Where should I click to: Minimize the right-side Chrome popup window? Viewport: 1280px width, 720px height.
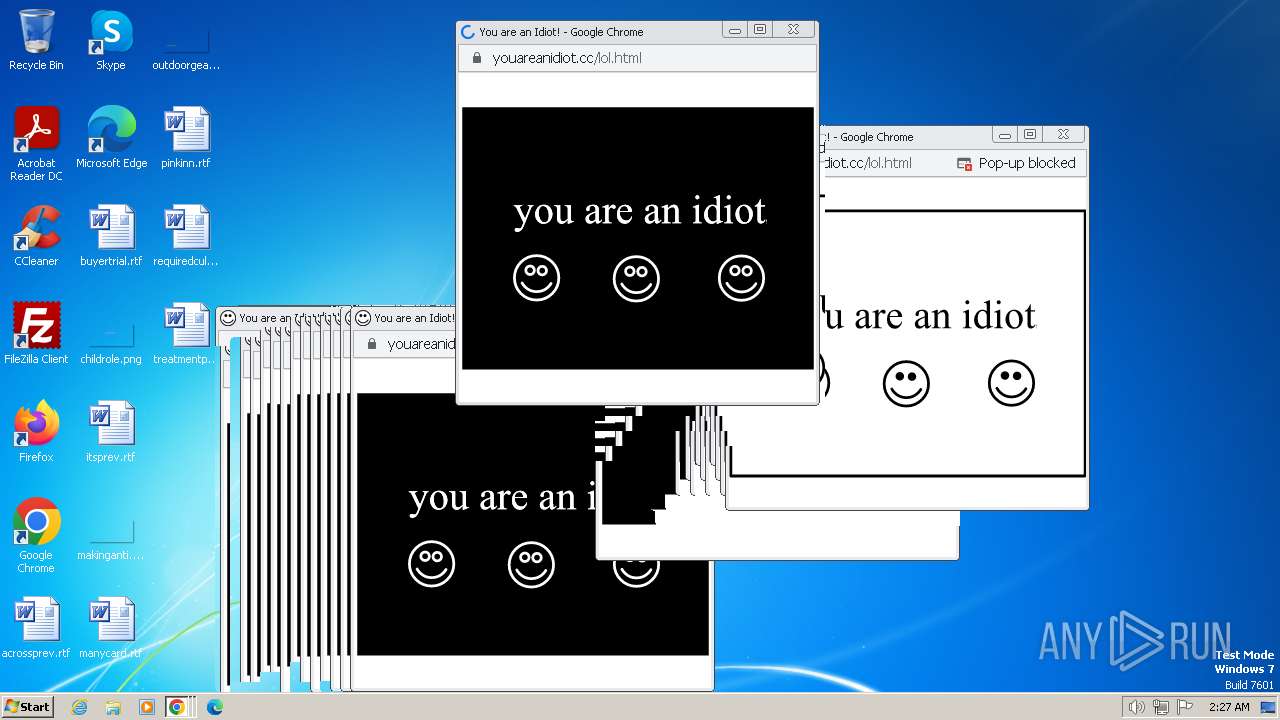1005,135
